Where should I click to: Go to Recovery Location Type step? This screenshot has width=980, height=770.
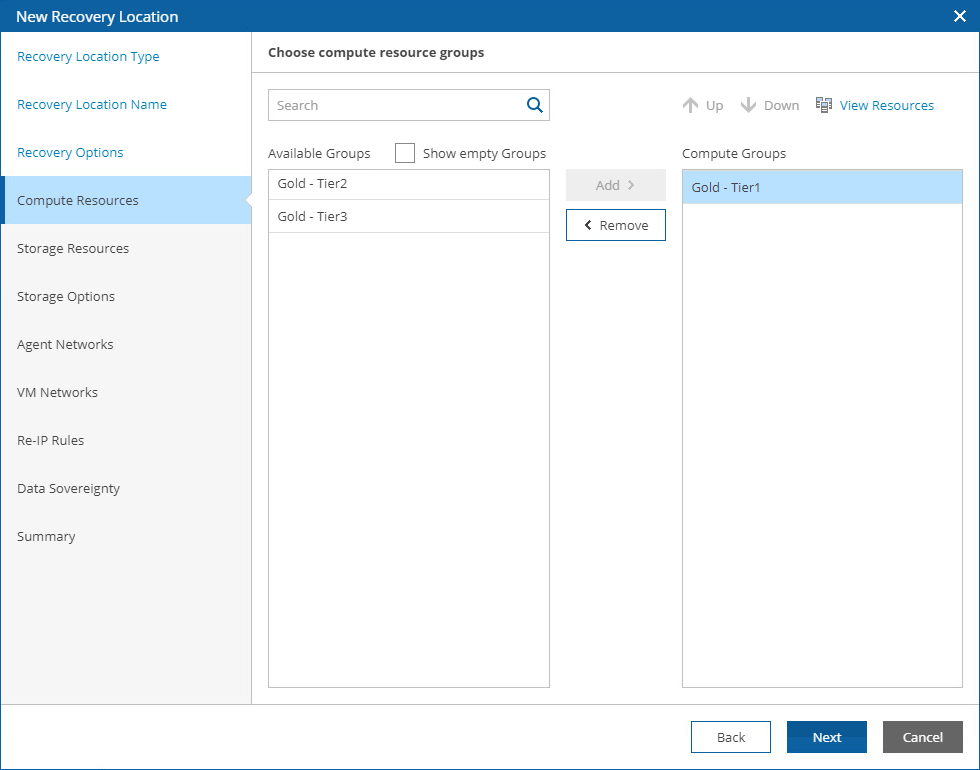tap(88, 57)
